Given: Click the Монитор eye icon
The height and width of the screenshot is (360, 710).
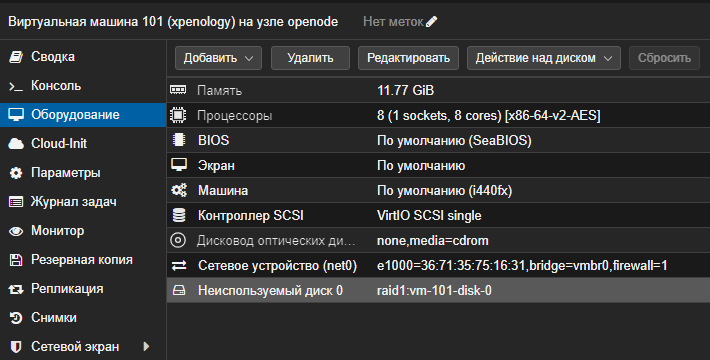Looking at the screenshot, I should point(16,231).
